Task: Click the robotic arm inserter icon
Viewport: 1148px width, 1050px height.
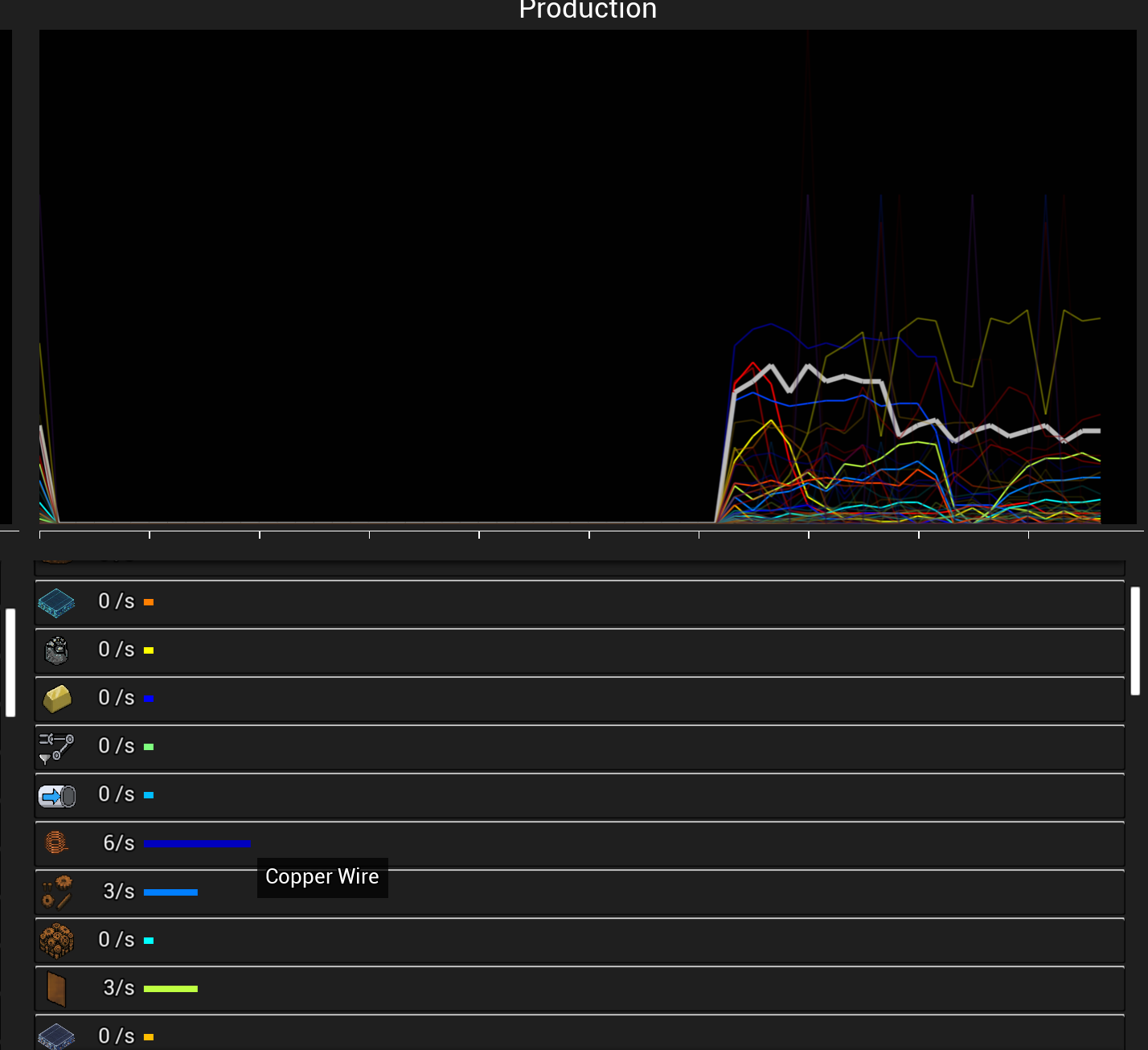Action: 56,747
